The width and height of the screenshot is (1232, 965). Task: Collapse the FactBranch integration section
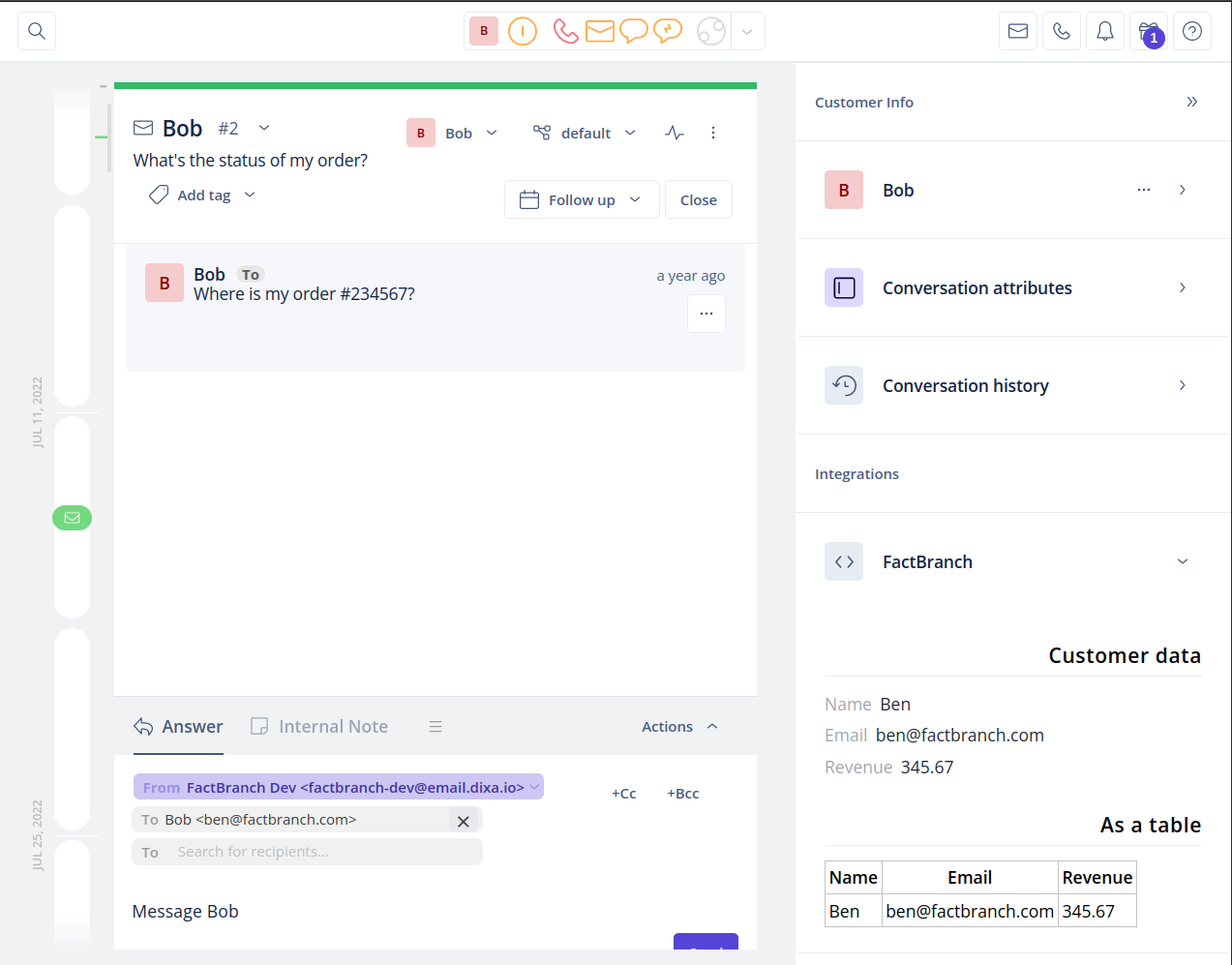pos(1182,561)
